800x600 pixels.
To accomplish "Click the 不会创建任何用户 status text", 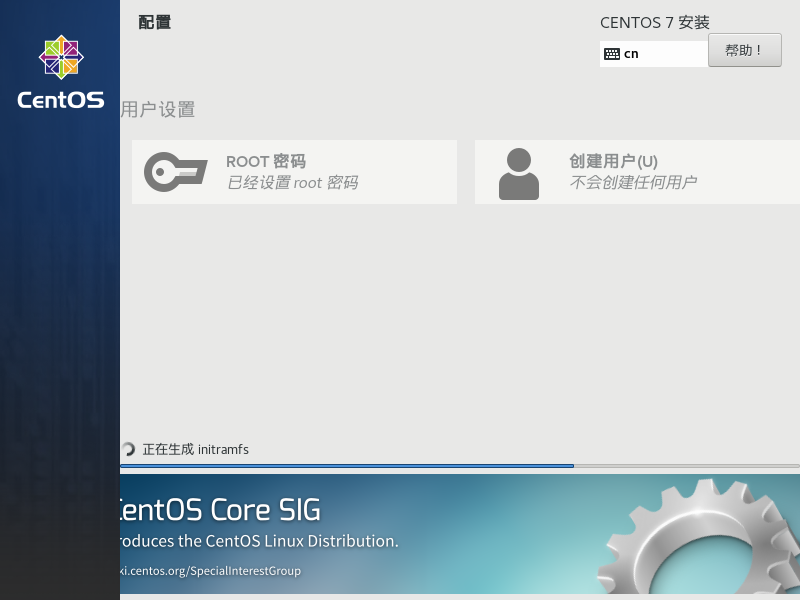I will tap(633, 182).
